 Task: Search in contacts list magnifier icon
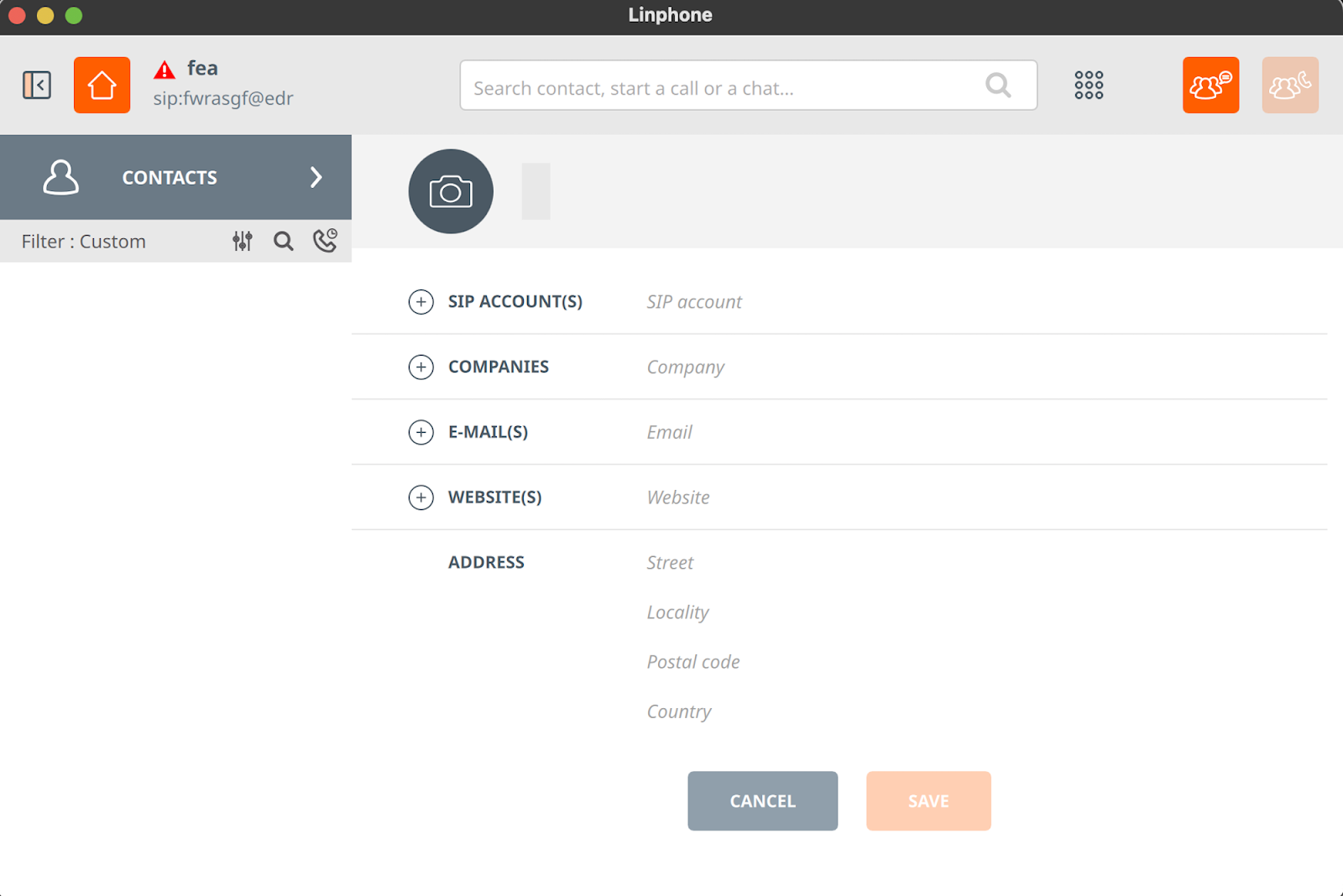pos(284,242)
